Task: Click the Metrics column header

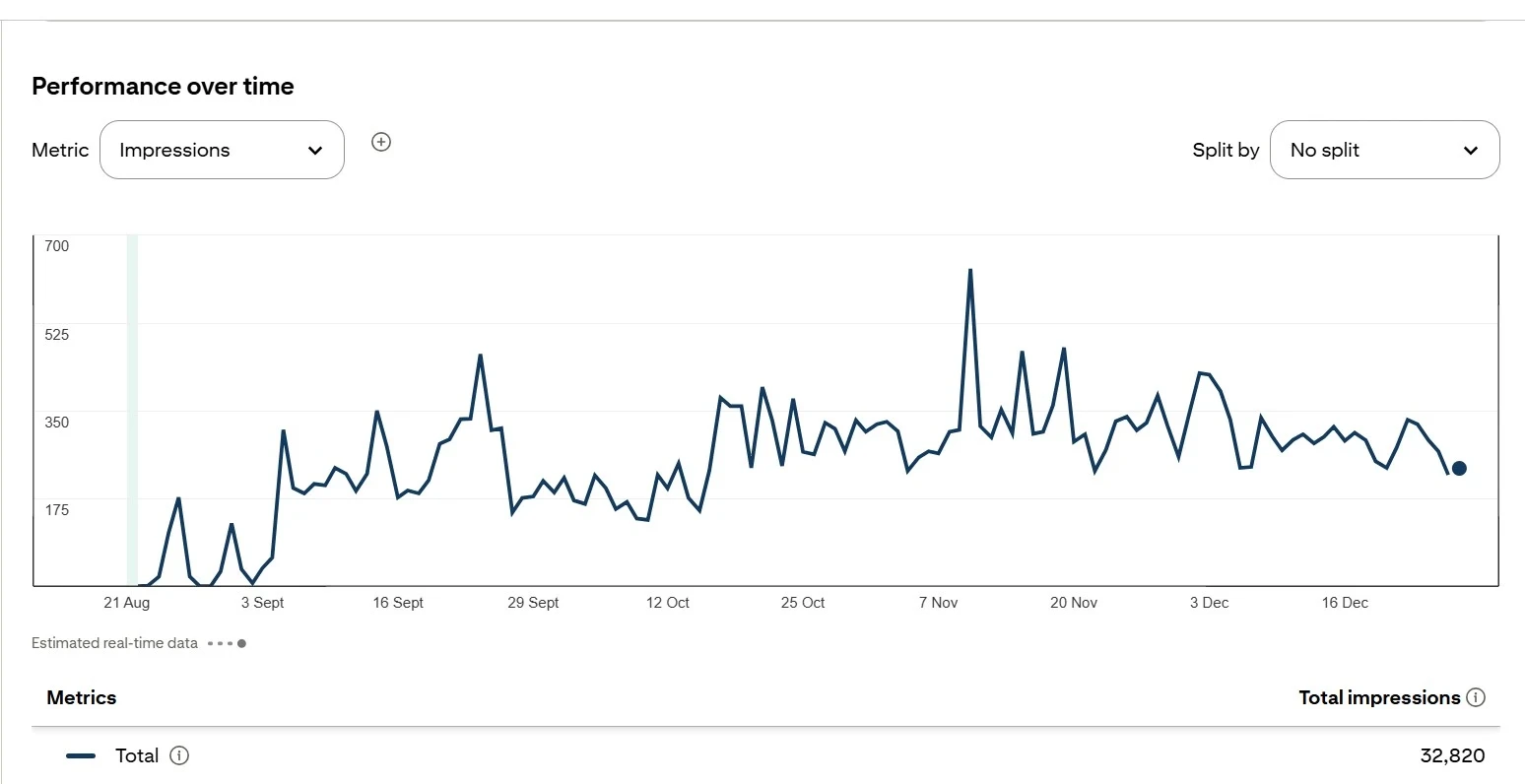Action: 82,697
